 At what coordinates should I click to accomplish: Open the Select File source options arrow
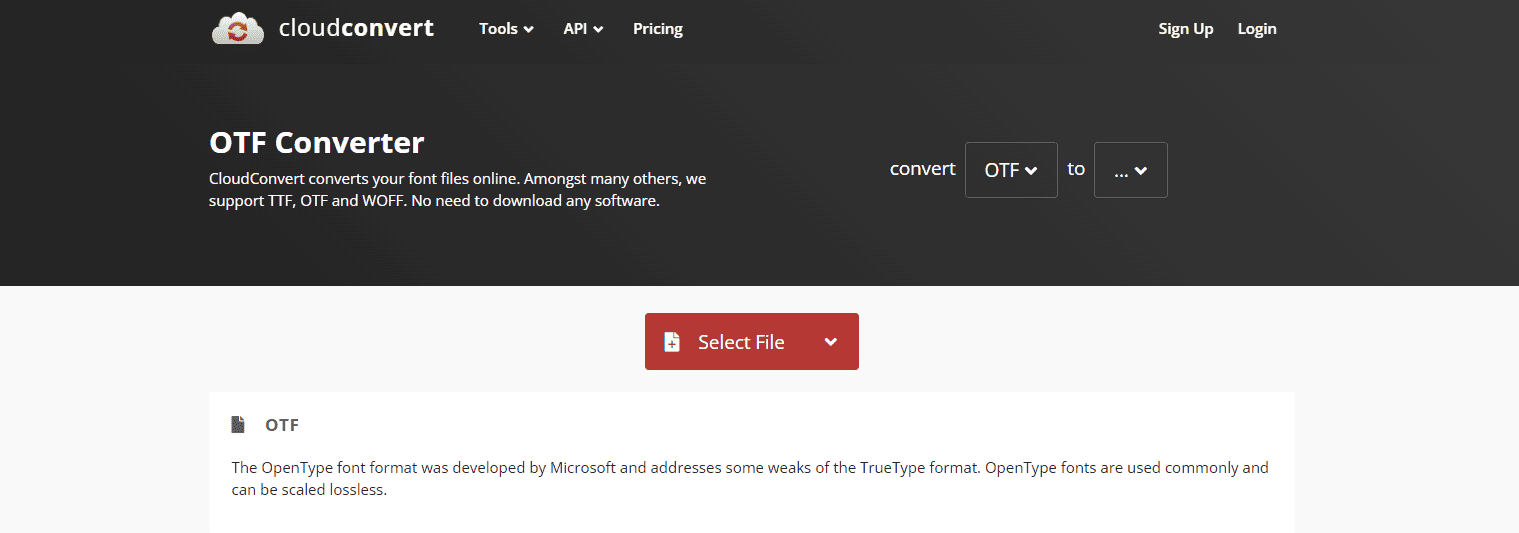(x=830, y=342)
